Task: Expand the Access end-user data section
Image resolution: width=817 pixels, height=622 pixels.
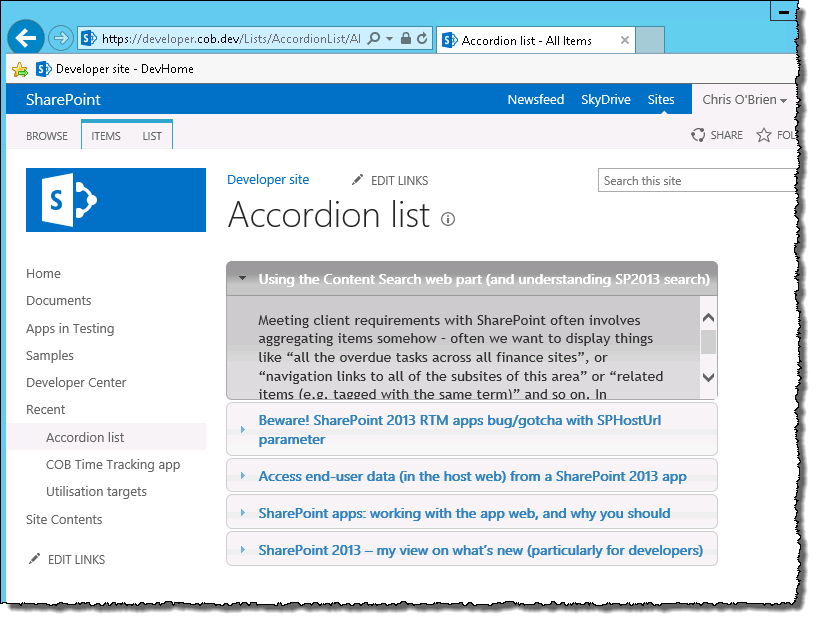Action: click(243, 476)
